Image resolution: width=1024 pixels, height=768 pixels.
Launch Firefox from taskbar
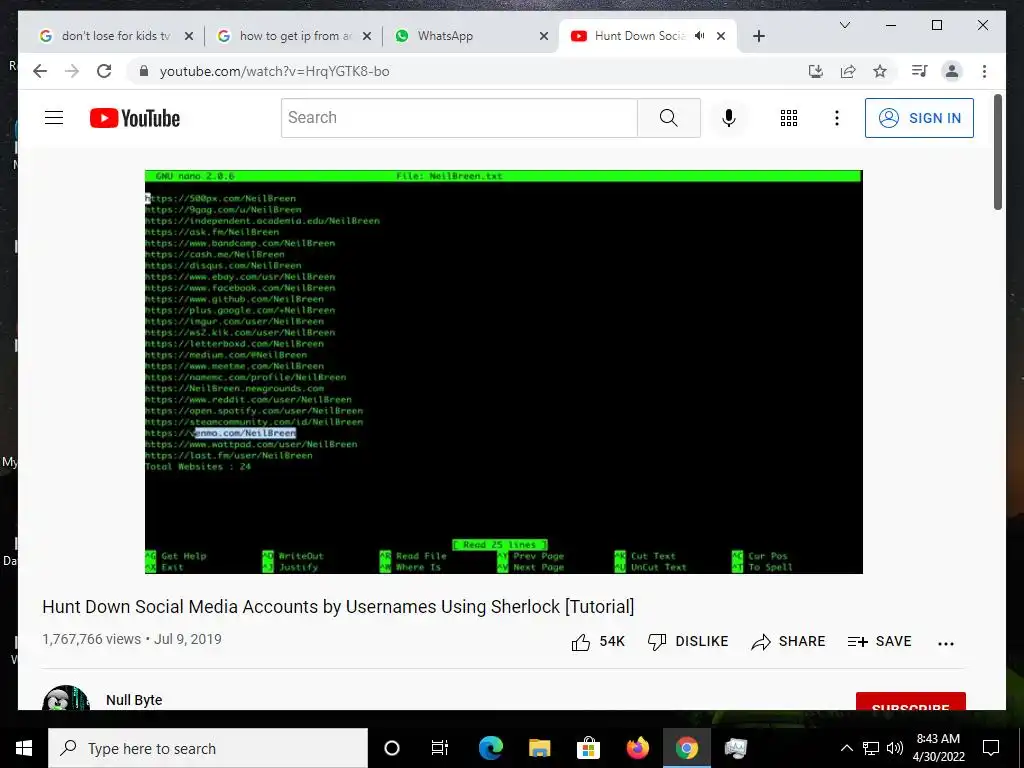tap(637, 748)
